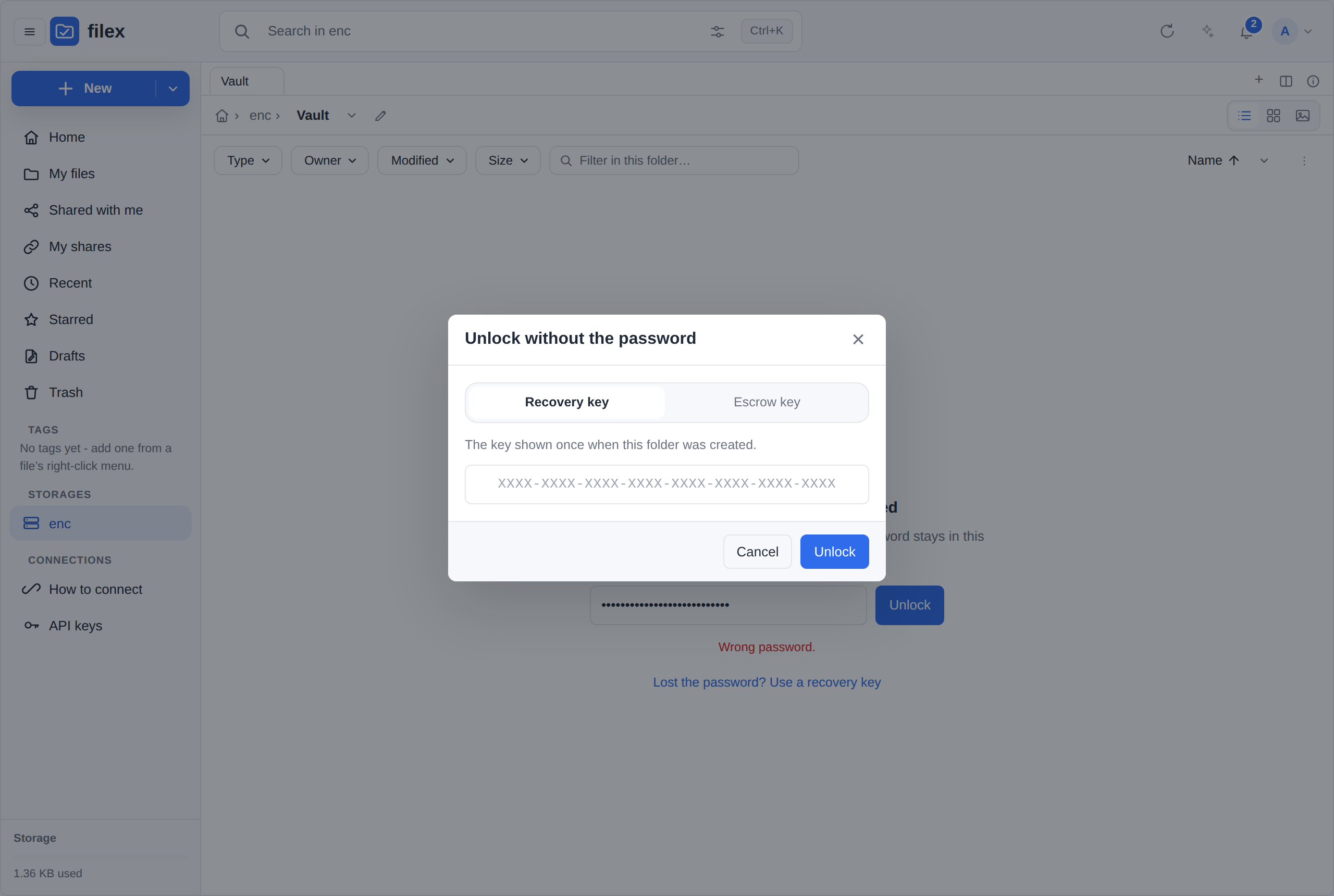
Task: Open the Starred section
Action: [101, 319]
